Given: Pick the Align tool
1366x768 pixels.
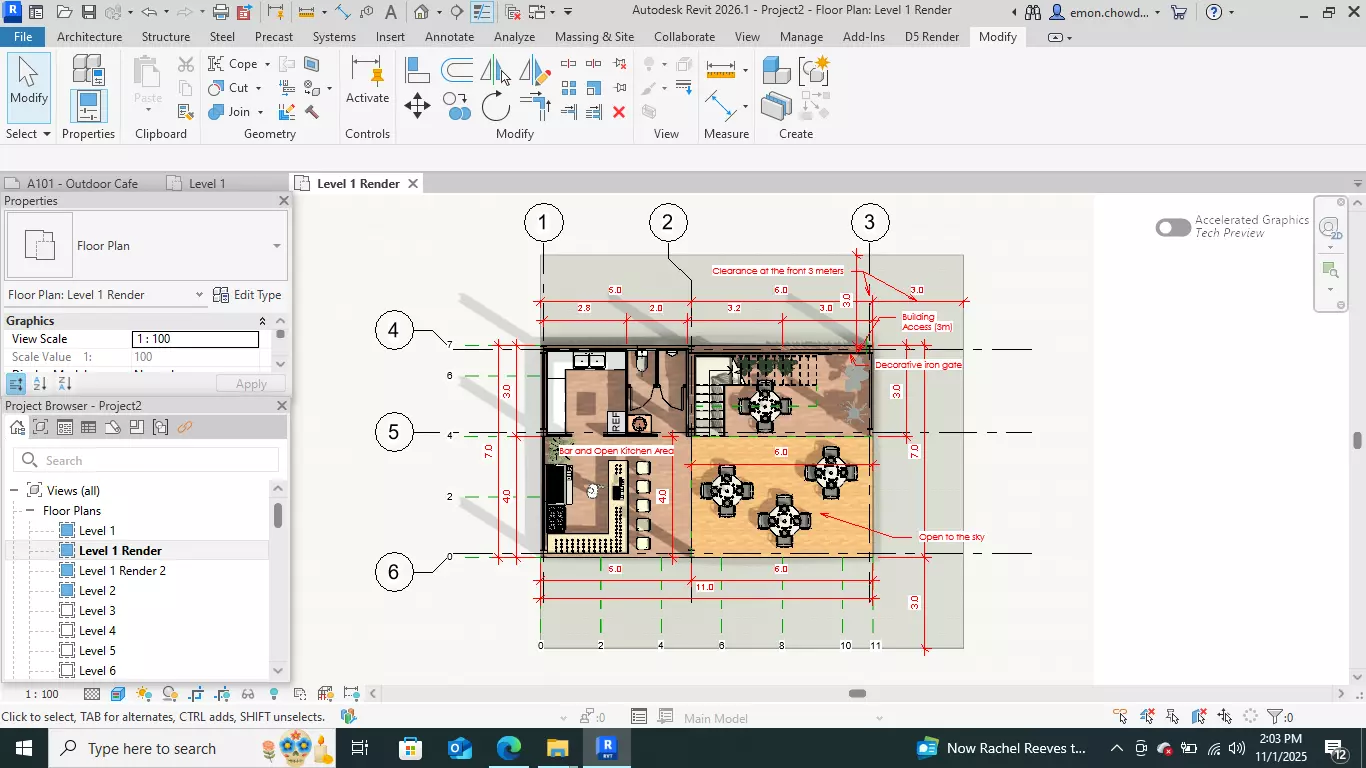Looking at the screenshot, I should (x=417, y=70).
